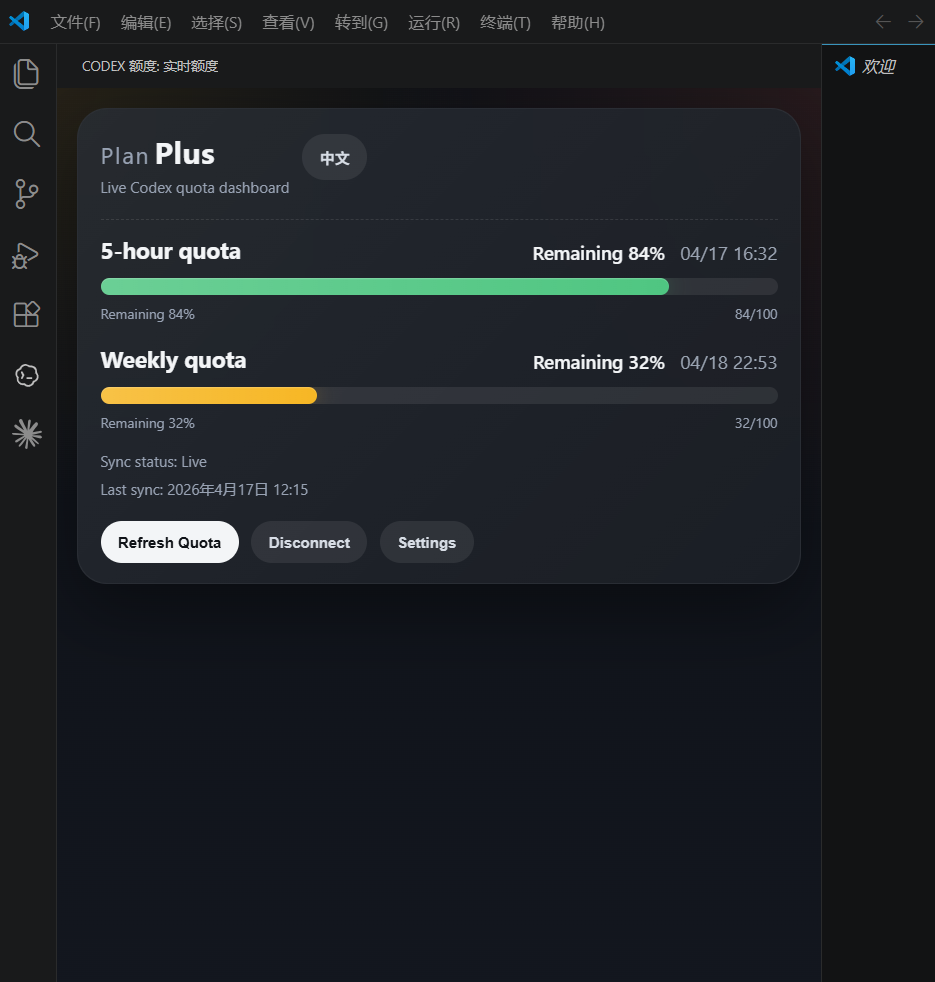935x982 pixels.
Task: Click the CODEX 额度: 实时额度 panel title
Action: click(150, 66)
